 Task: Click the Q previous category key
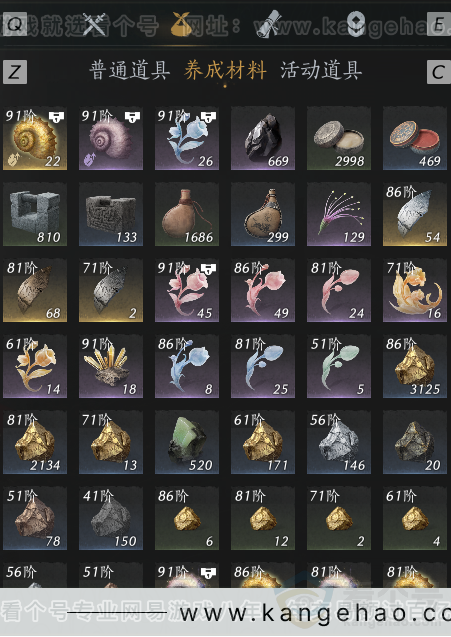[x=15, y=24]
